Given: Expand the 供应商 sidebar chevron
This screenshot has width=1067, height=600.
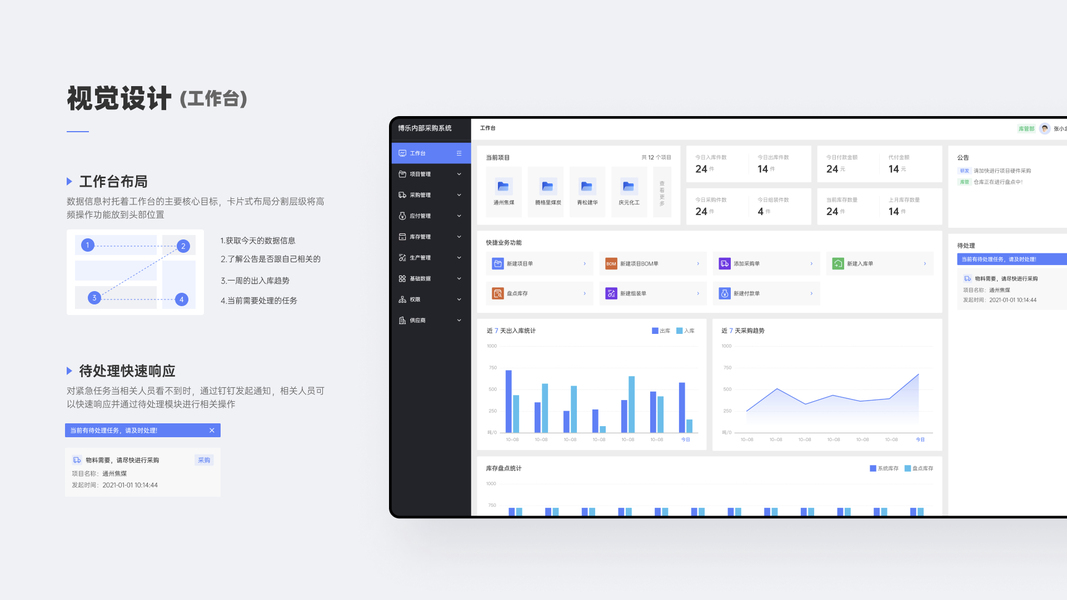Looking at the screenshot, I should pyautogui.click(x=459, y=320).
